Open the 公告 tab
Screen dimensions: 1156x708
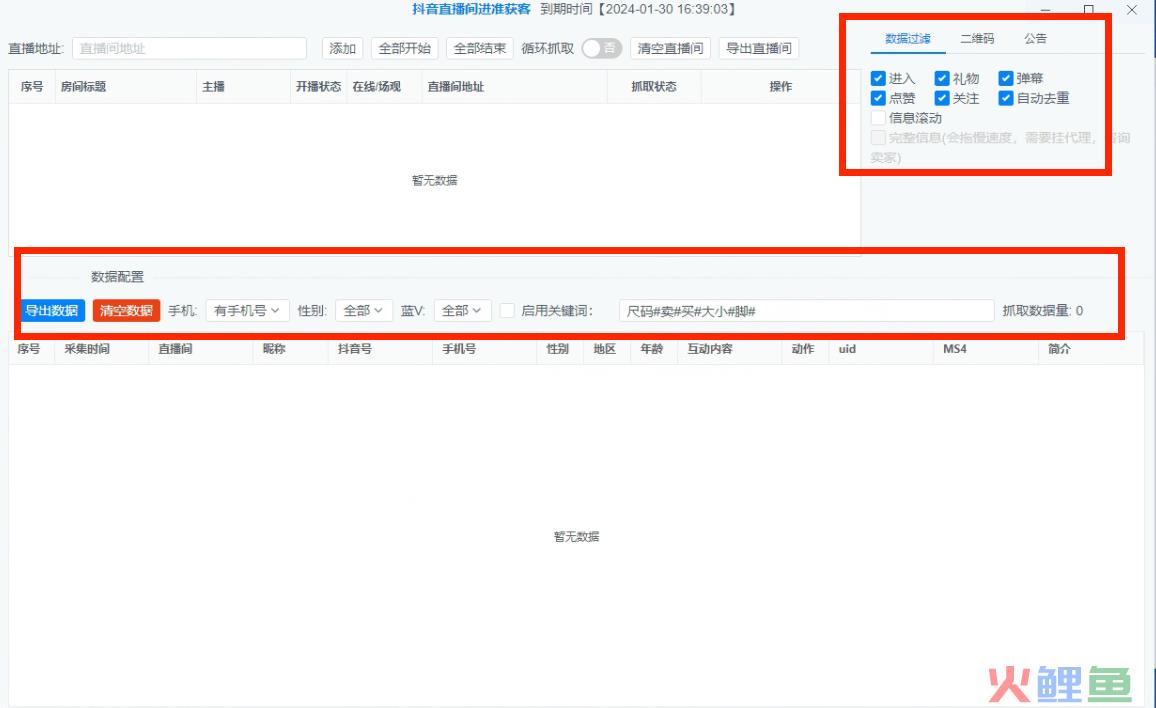click(x=1035, y=38)
